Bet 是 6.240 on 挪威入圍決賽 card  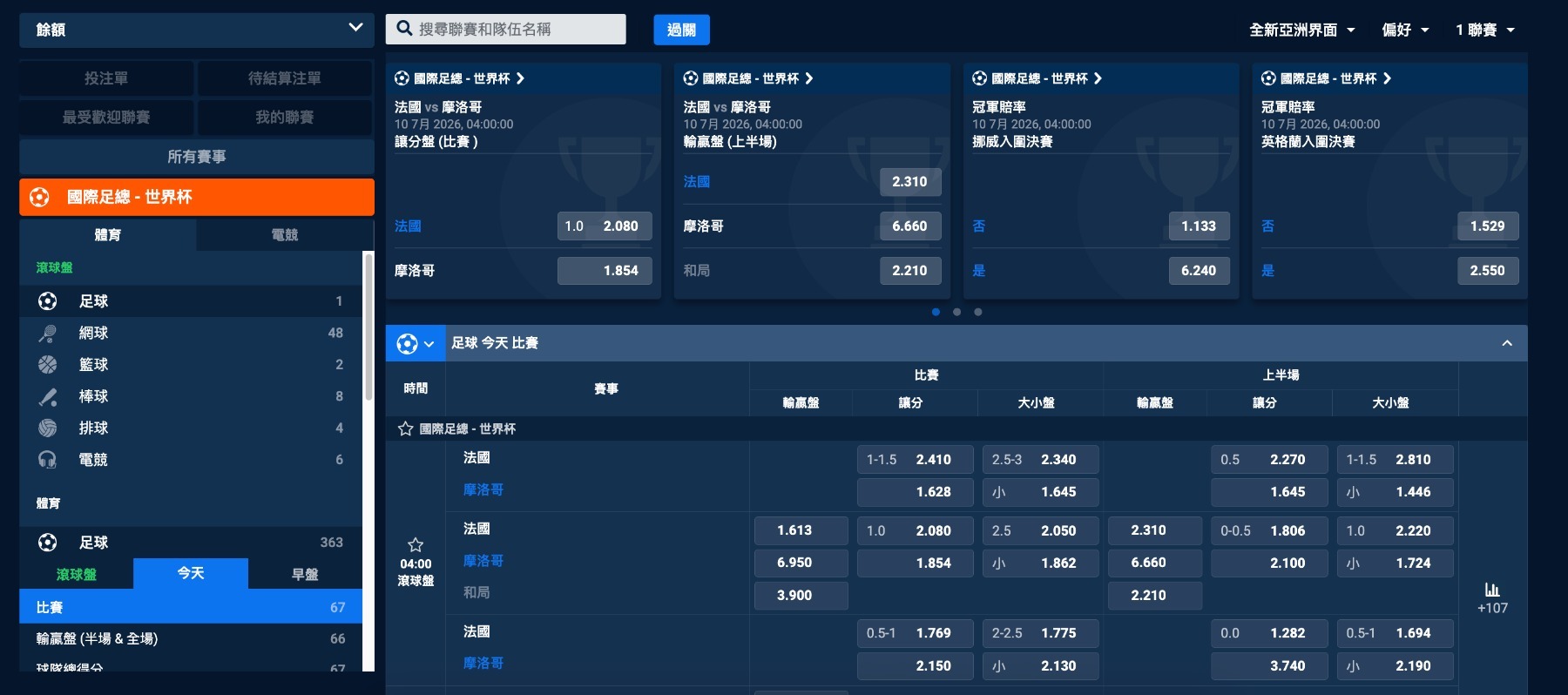[1199, 271]
